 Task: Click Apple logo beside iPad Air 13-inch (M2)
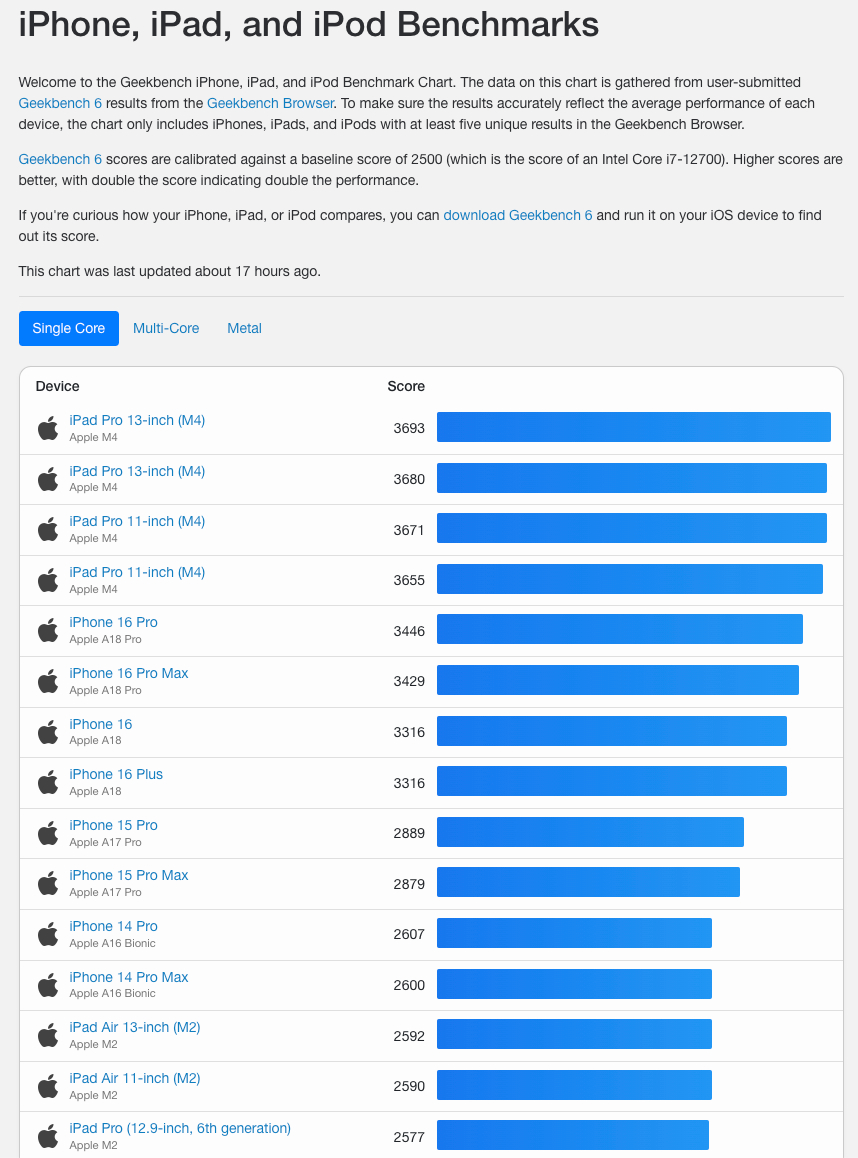click(48, 1036)
